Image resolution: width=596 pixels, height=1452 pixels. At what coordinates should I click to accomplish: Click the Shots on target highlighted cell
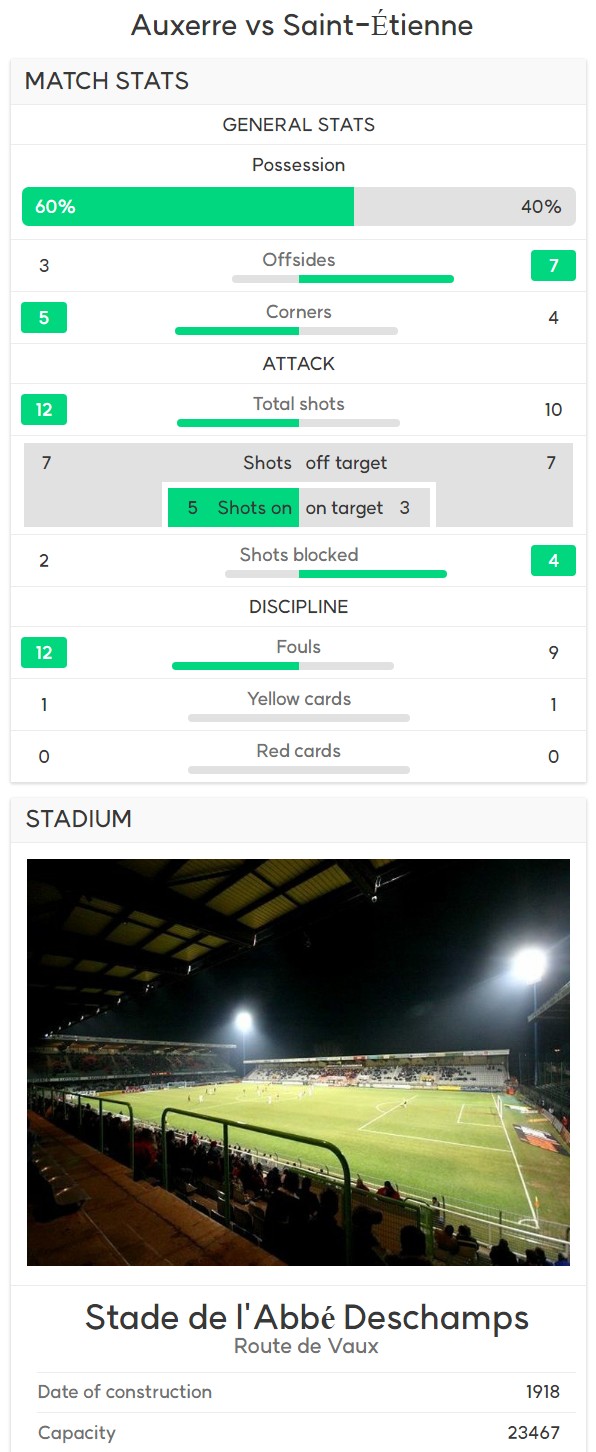233,507
